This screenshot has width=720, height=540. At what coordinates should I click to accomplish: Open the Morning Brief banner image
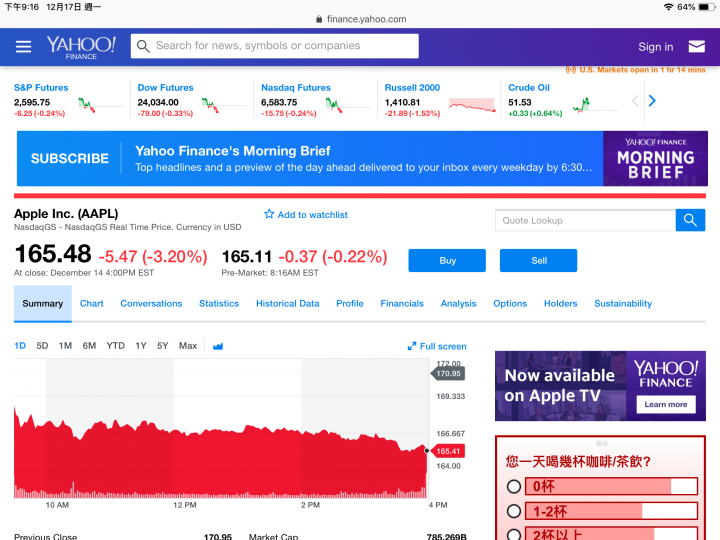click(x=655, y=158)
